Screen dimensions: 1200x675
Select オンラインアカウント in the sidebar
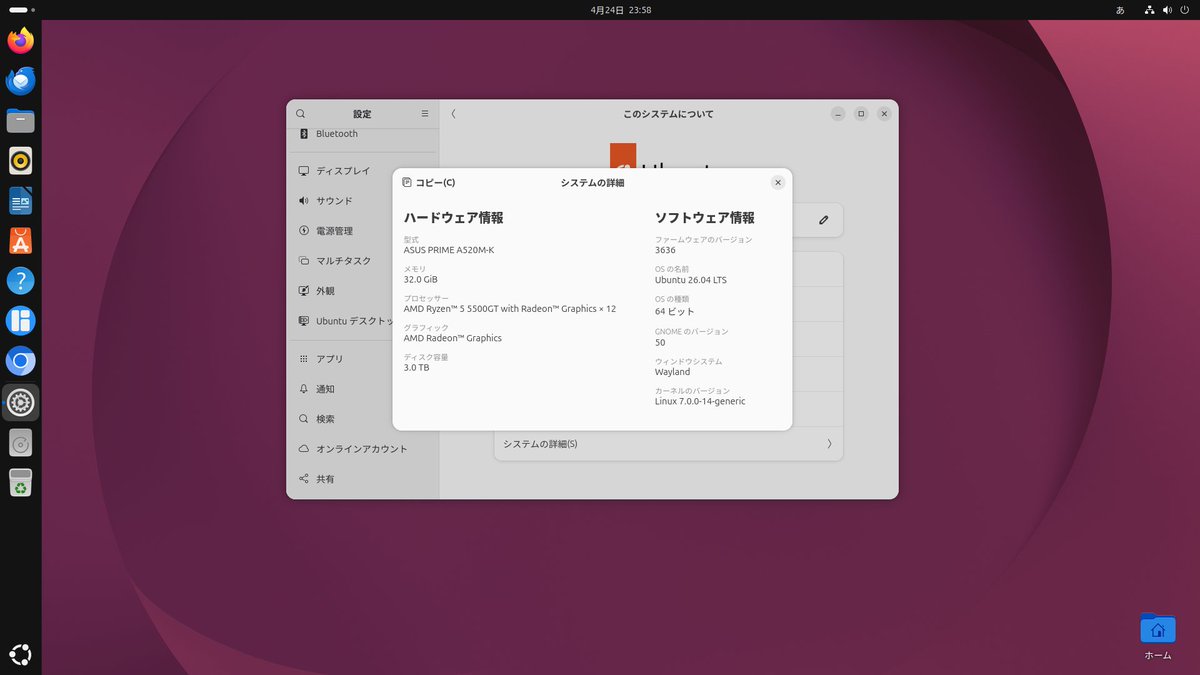[363, 449]
